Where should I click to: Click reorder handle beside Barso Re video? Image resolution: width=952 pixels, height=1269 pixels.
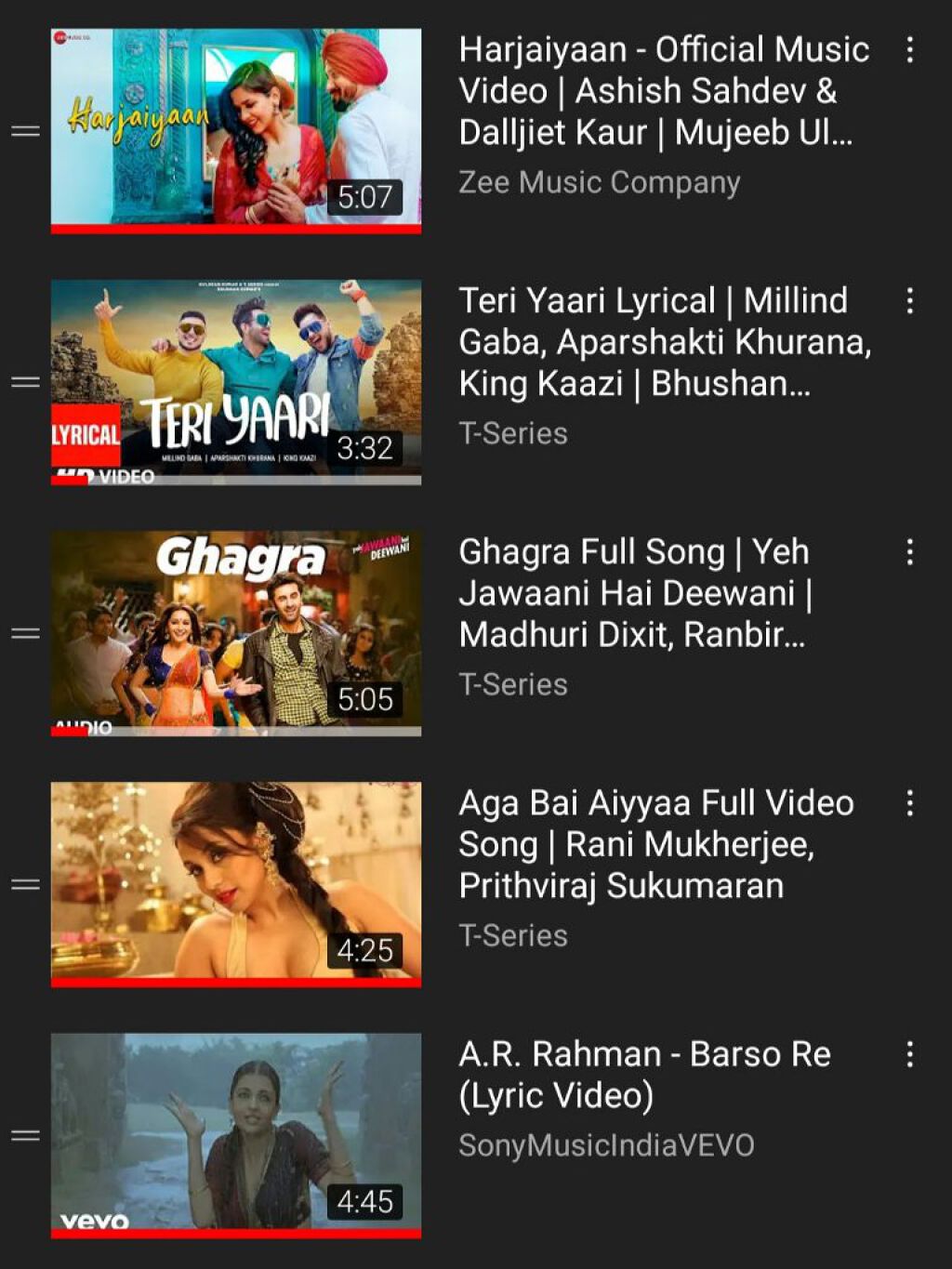pyautogui.click(x=25, y=1135)
